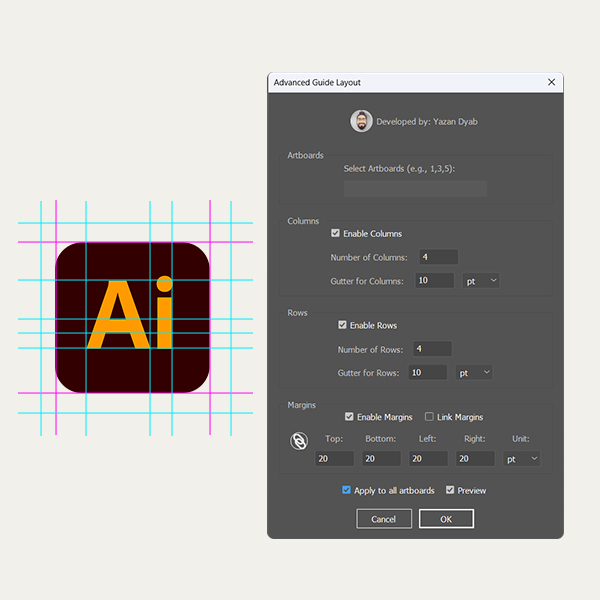Viewport: 600px width, 600px height.
Task: Click the link margins chain icon
Action: (299, 441)
